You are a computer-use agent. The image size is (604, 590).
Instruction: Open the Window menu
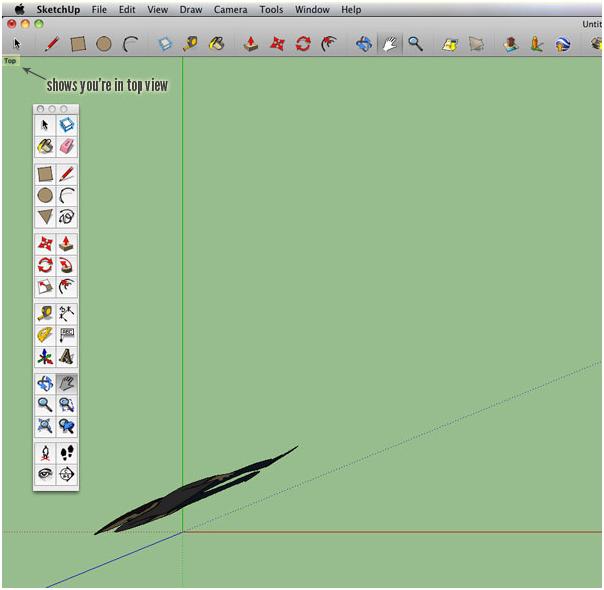[x=312, y=9]
